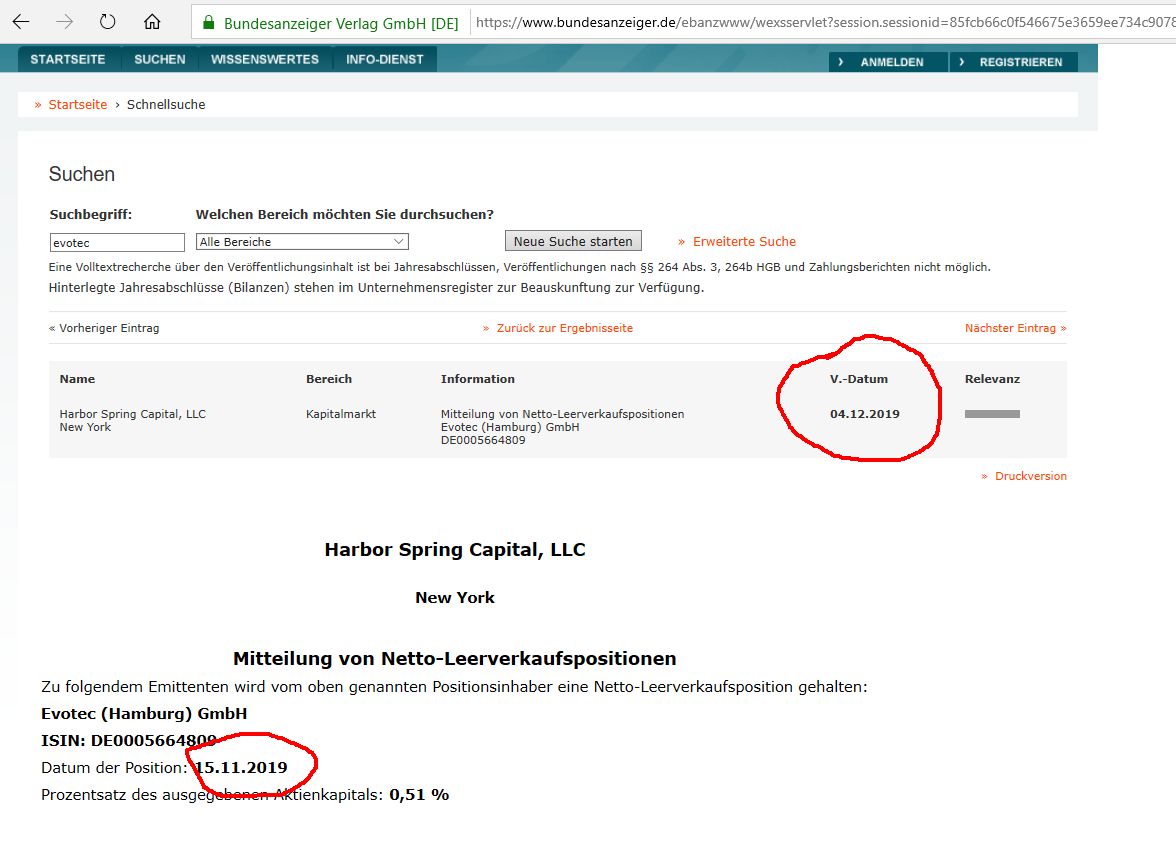Viewport: 1176px width, 863px height.
Task: Click the ANMELDEN login button
Action: pos(888,62)
